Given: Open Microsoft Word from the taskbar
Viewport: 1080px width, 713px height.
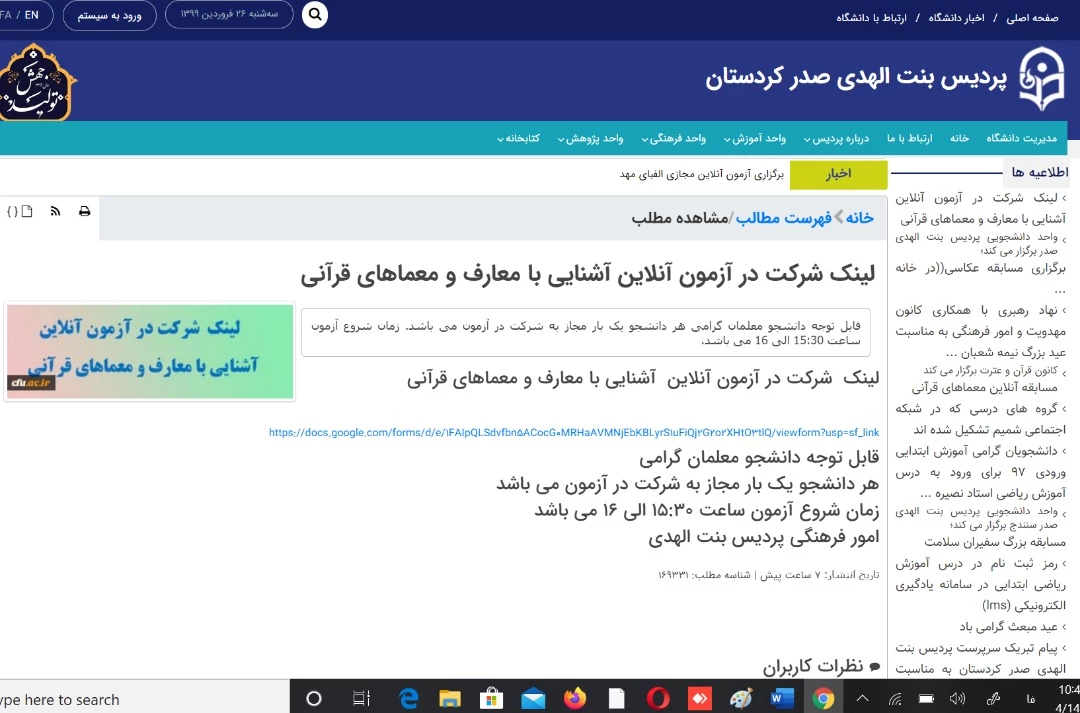Looking at the screenshot, I should coord(782,698).
